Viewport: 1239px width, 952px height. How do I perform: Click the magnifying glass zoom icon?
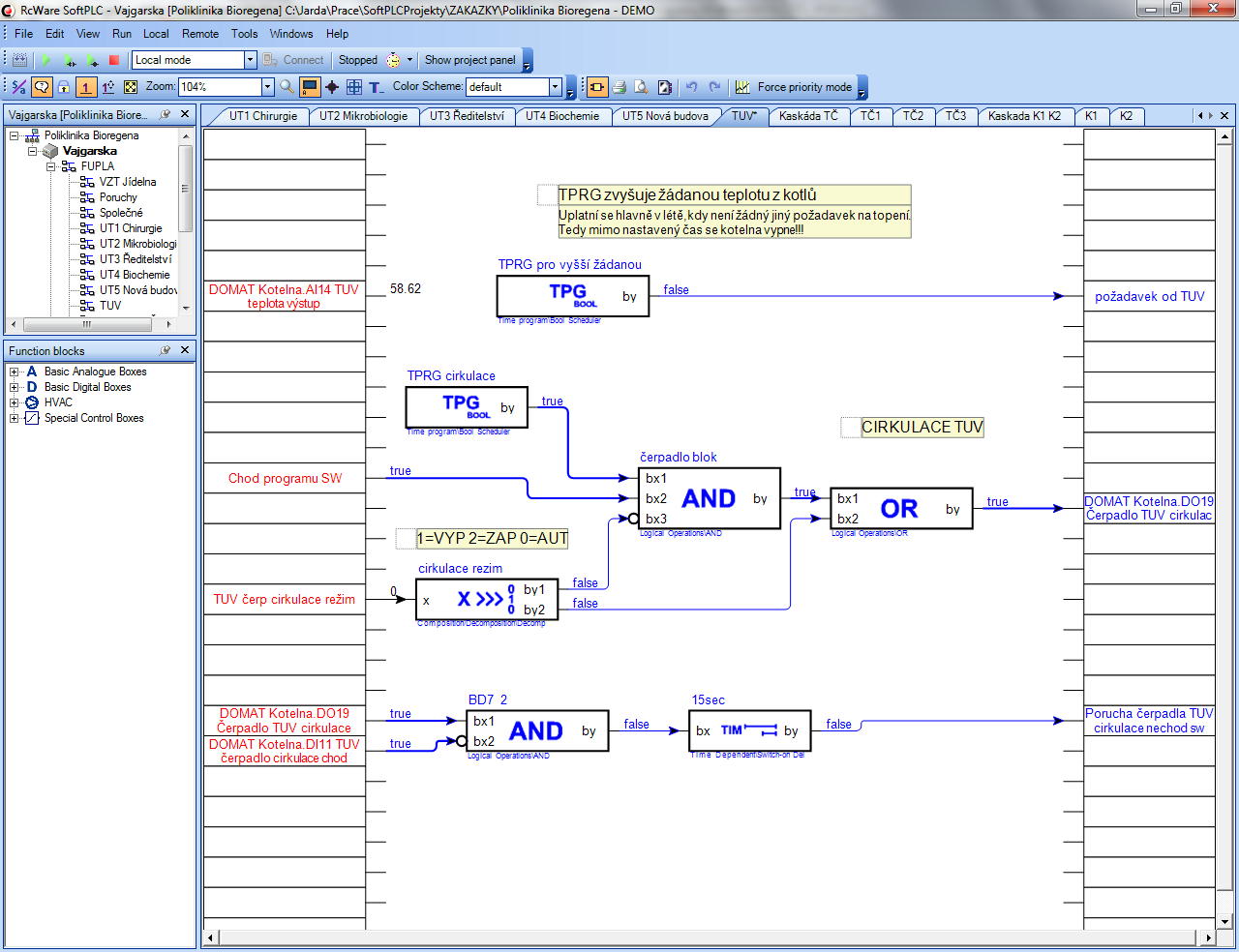pyautogui.click(x=287, y=87)
